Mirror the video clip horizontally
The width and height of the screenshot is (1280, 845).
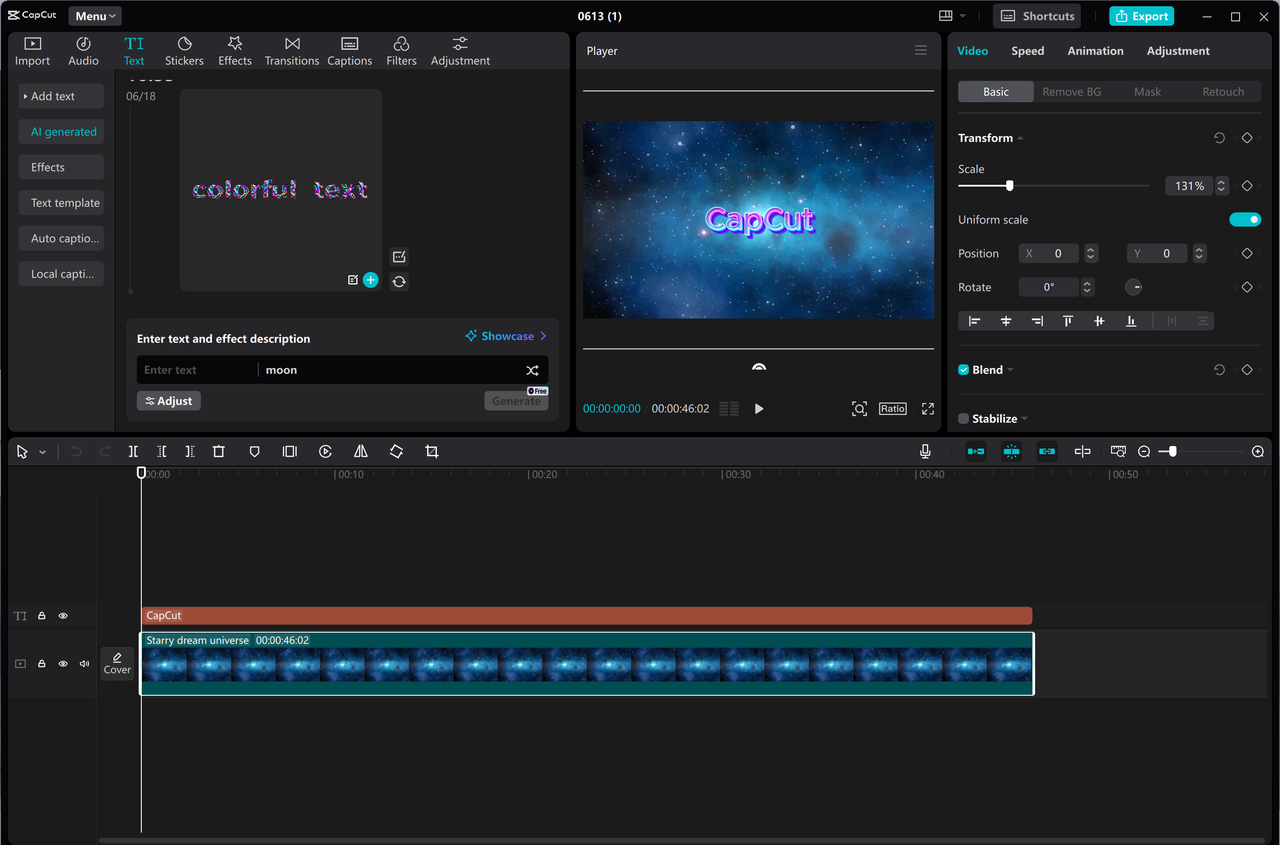pyautogui.click(x=361, y=451)
